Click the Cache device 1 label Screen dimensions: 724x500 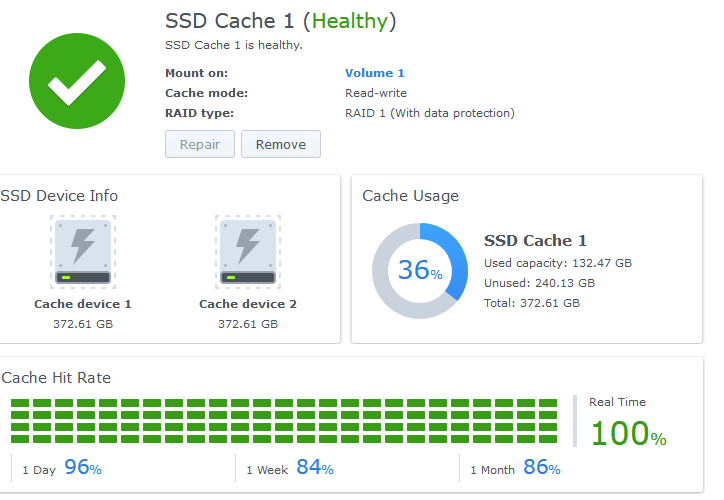click(83, 304)
